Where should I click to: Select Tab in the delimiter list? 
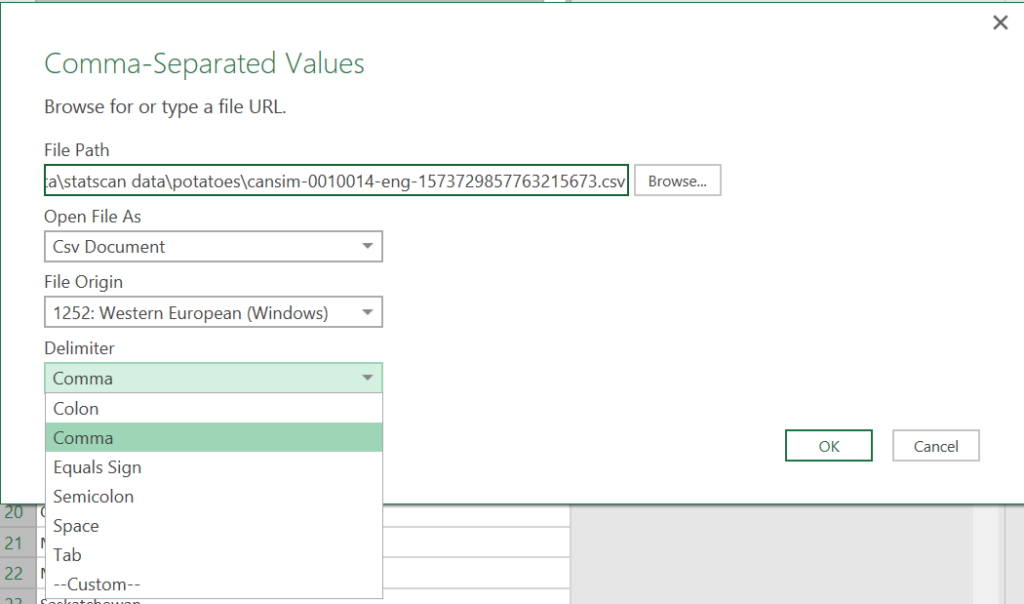(x=213, y=555)
